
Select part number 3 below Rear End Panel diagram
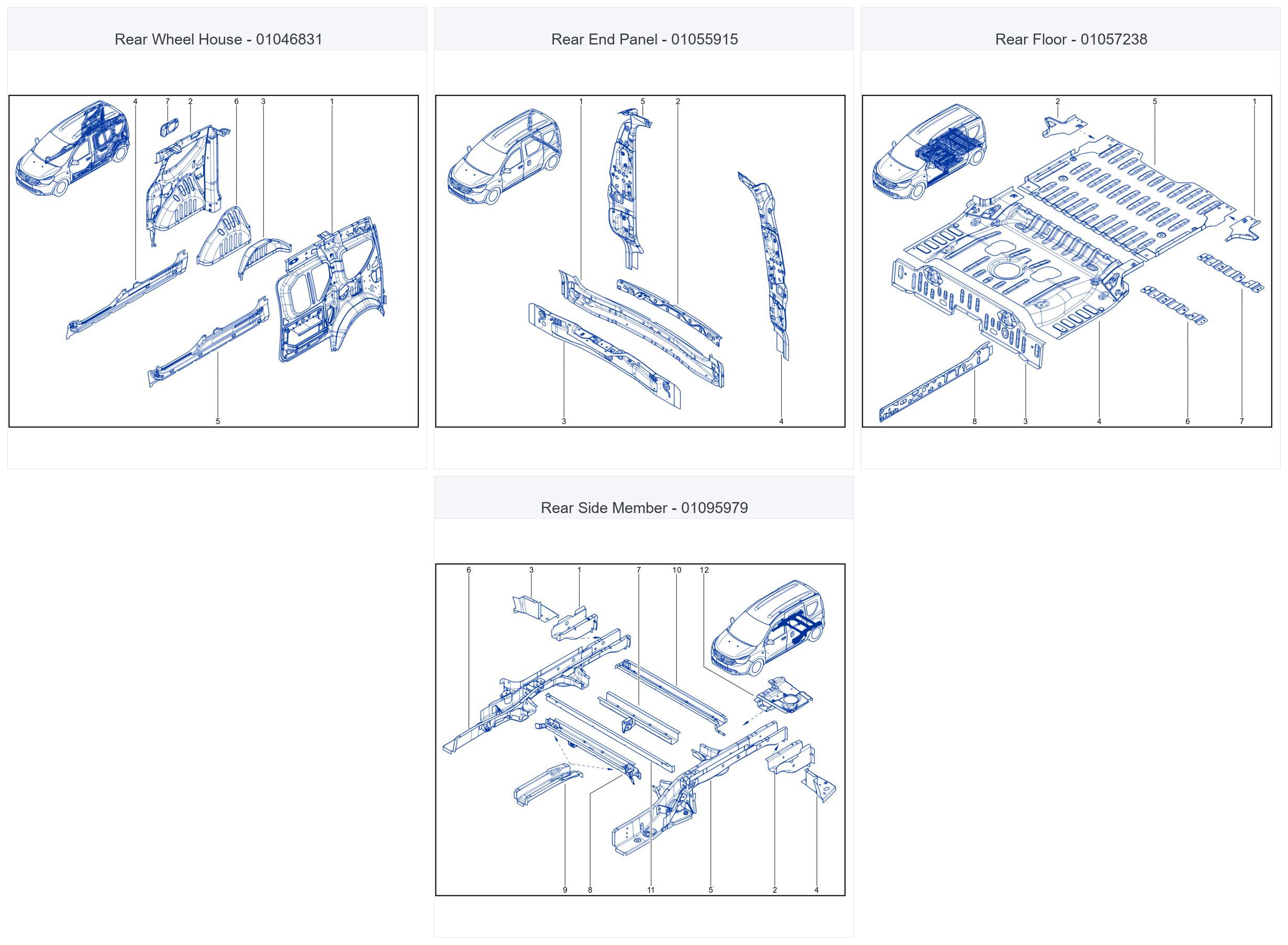coord(564,421)
